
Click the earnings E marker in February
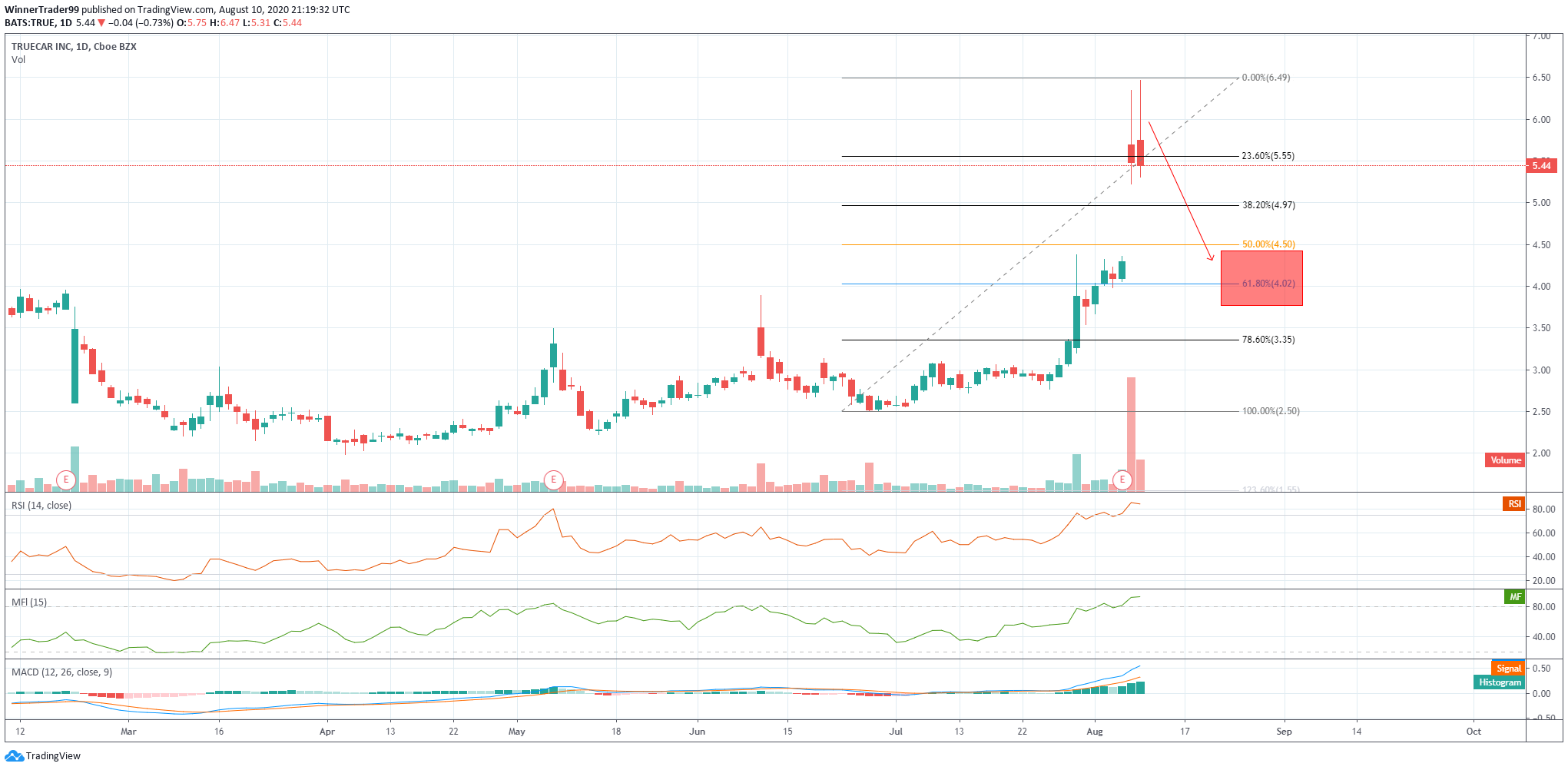(66, 480)
